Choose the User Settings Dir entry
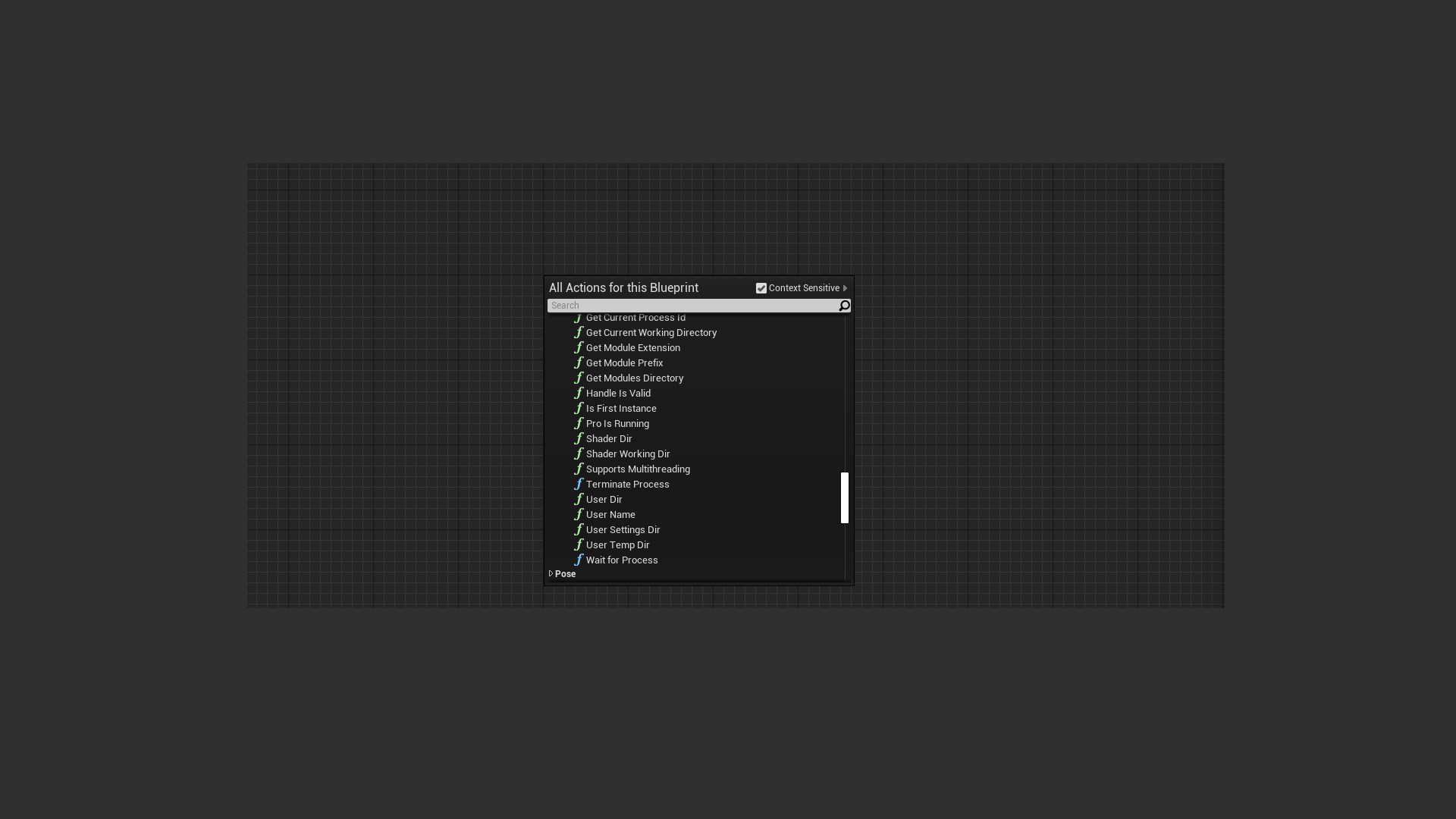 pyautogui.click(x=623, y=529)
